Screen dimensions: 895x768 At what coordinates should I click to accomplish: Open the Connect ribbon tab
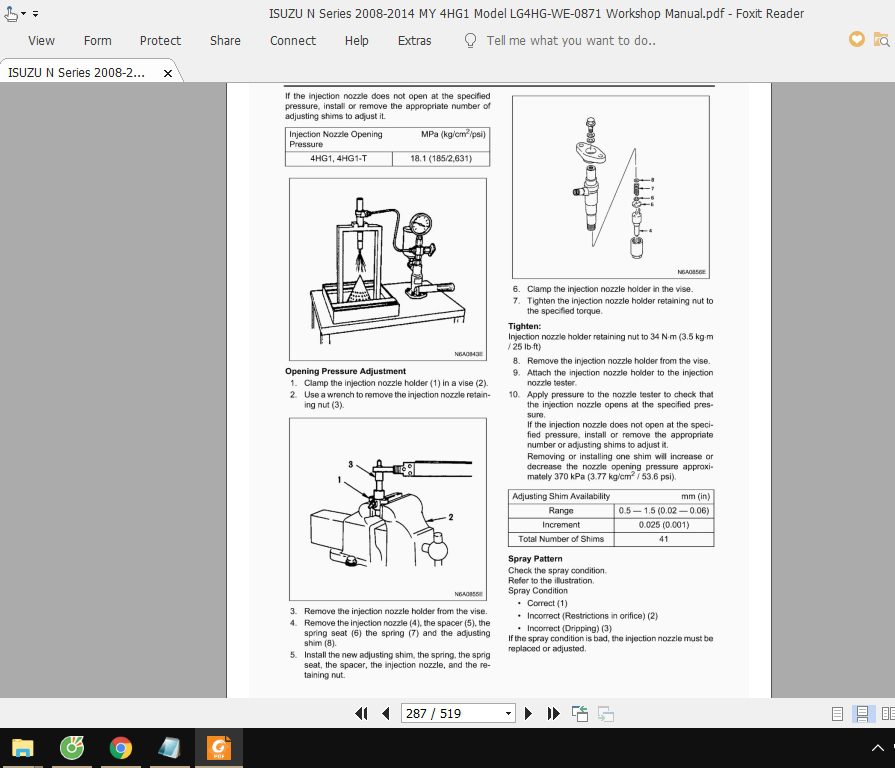293,41
